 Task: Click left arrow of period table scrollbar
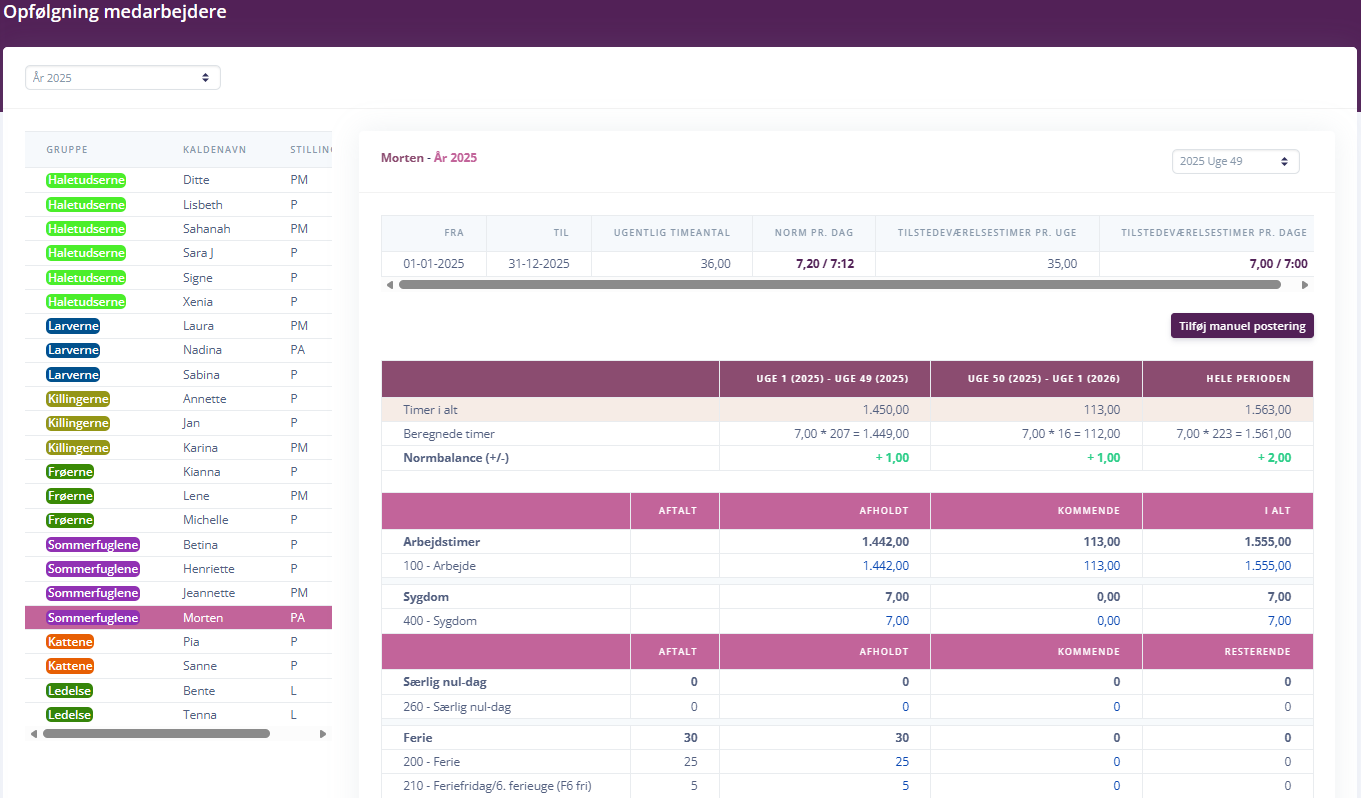coord(389,285)
